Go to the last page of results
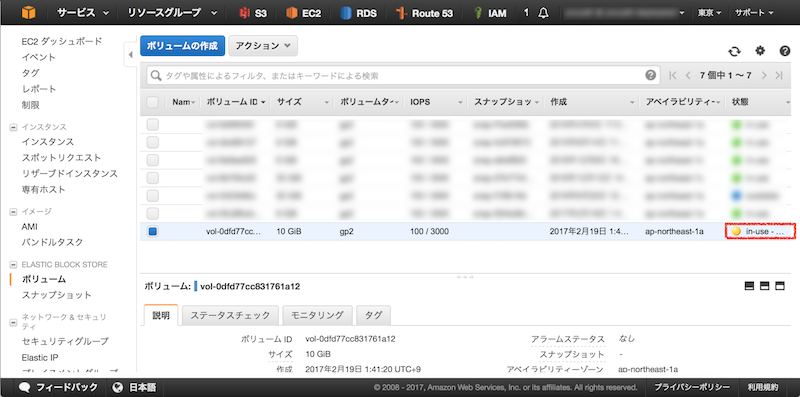The width and height of the screenshot is (800, 397). click(x=779, y=76)
